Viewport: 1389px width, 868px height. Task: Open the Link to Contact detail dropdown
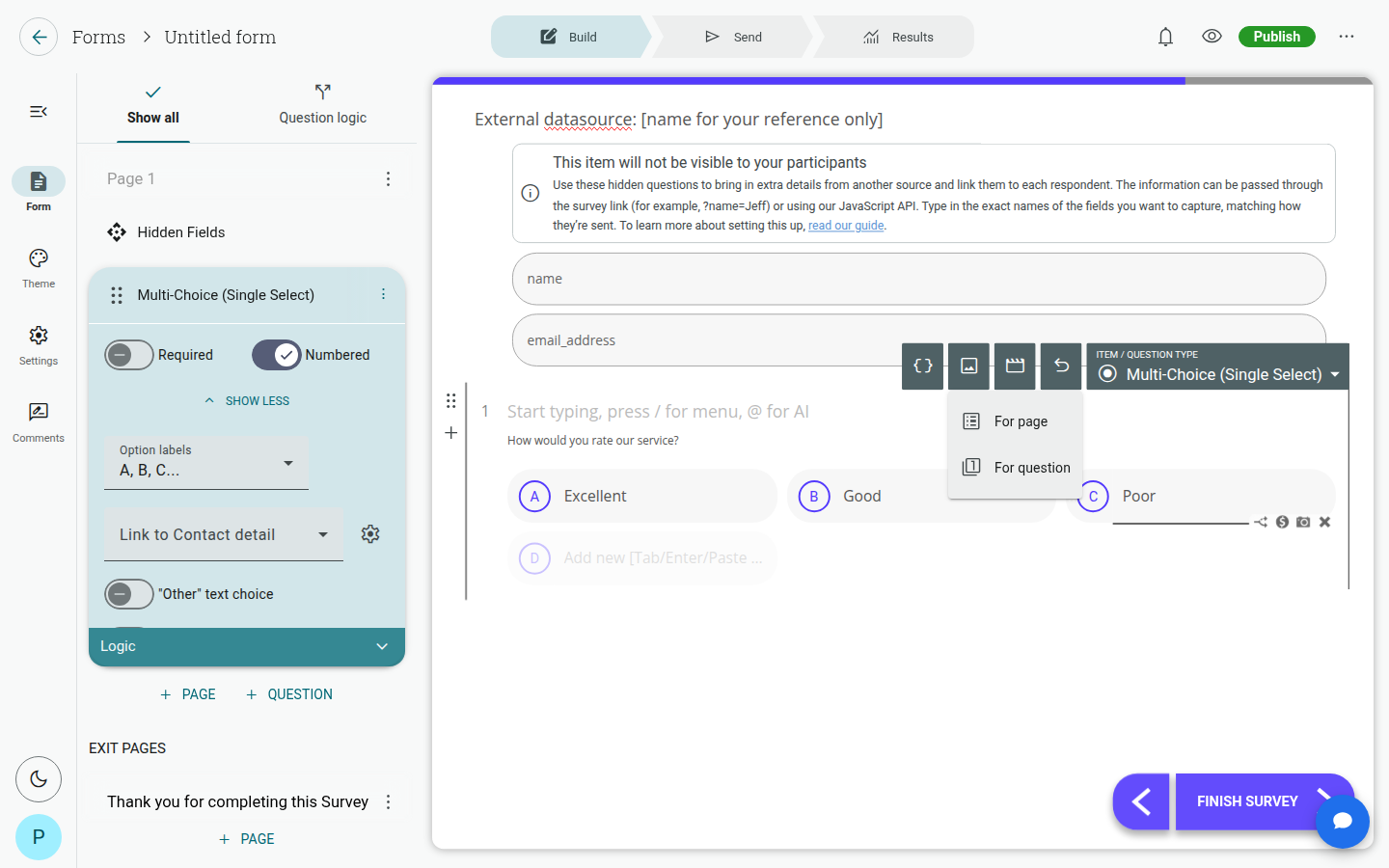point(224,534)
